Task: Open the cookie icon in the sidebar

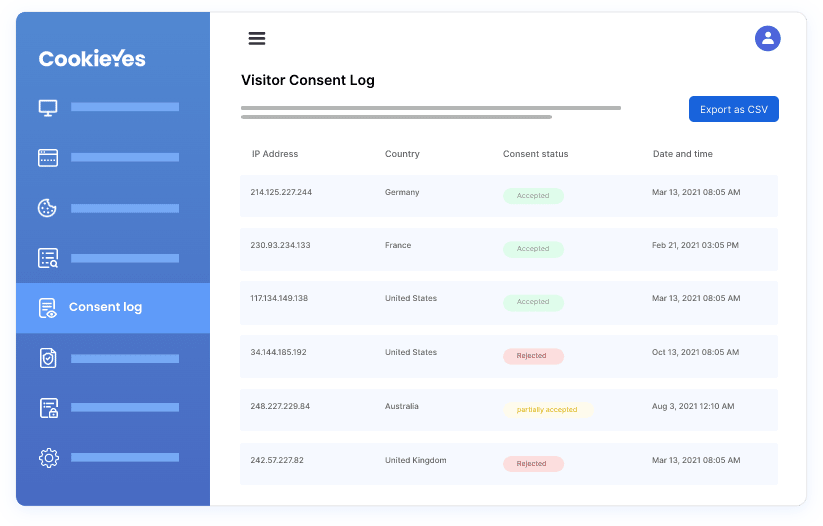Action: pos(47,208)
